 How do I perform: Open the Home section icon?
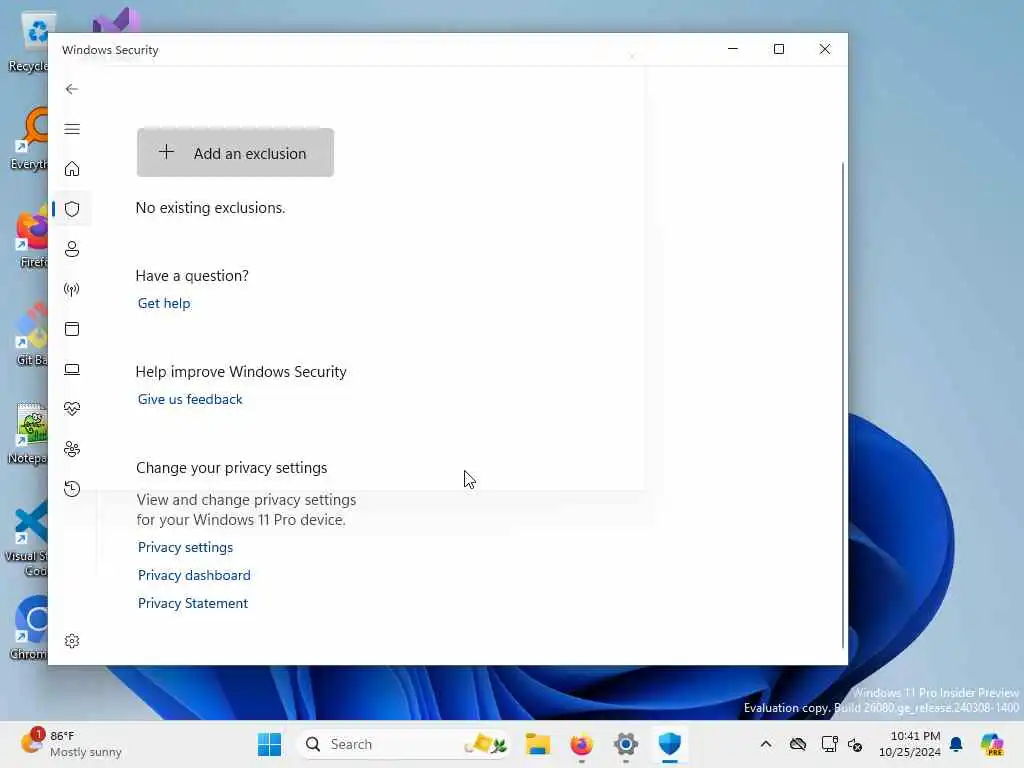(72, 169)
